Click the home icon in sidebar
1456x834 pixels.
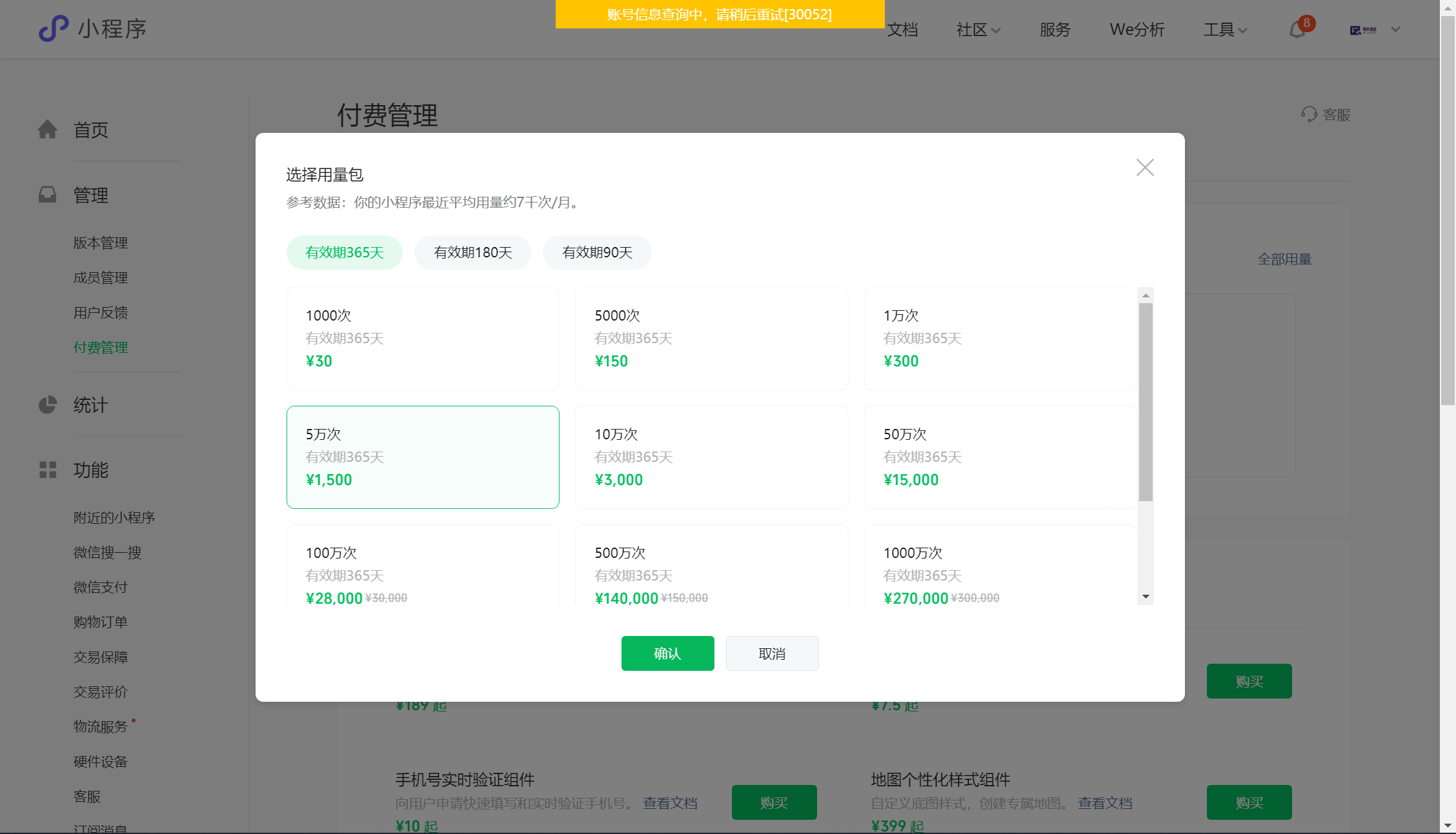(47, 130)
